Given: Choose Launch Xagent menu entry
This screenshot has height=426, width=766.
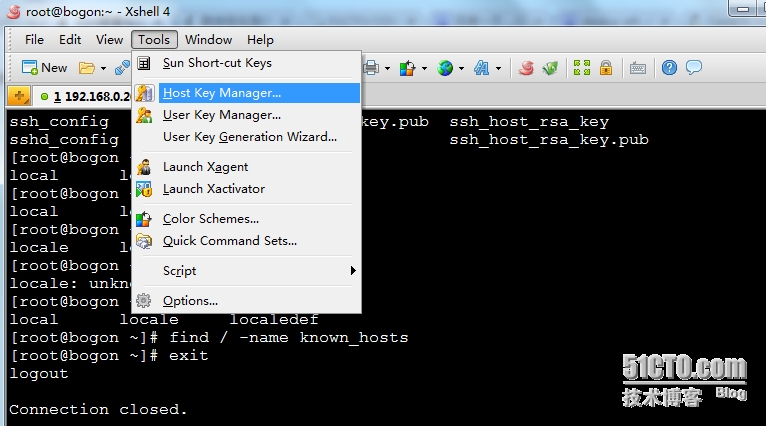Looking at the screenshot, I should pyautogui.click(x=247, y=167).
